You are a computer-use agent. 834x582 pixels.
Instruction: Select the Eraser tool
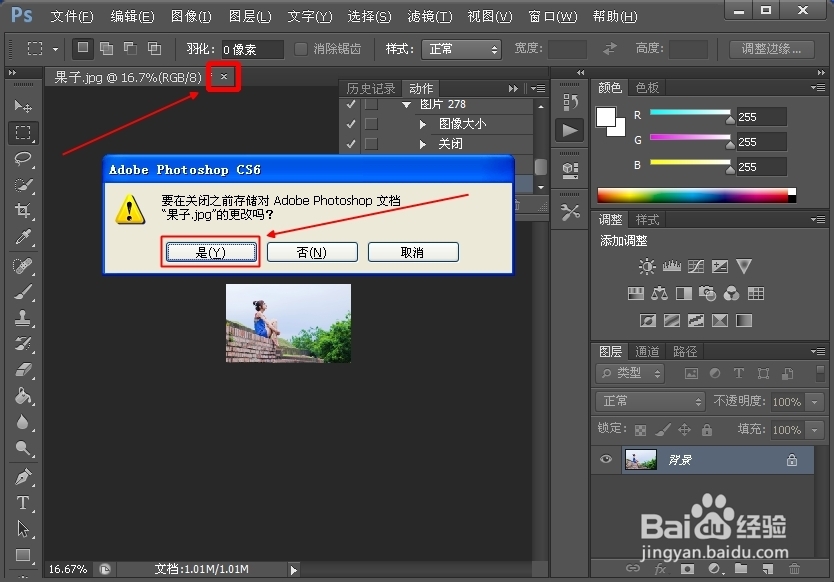tap(22, 370)
